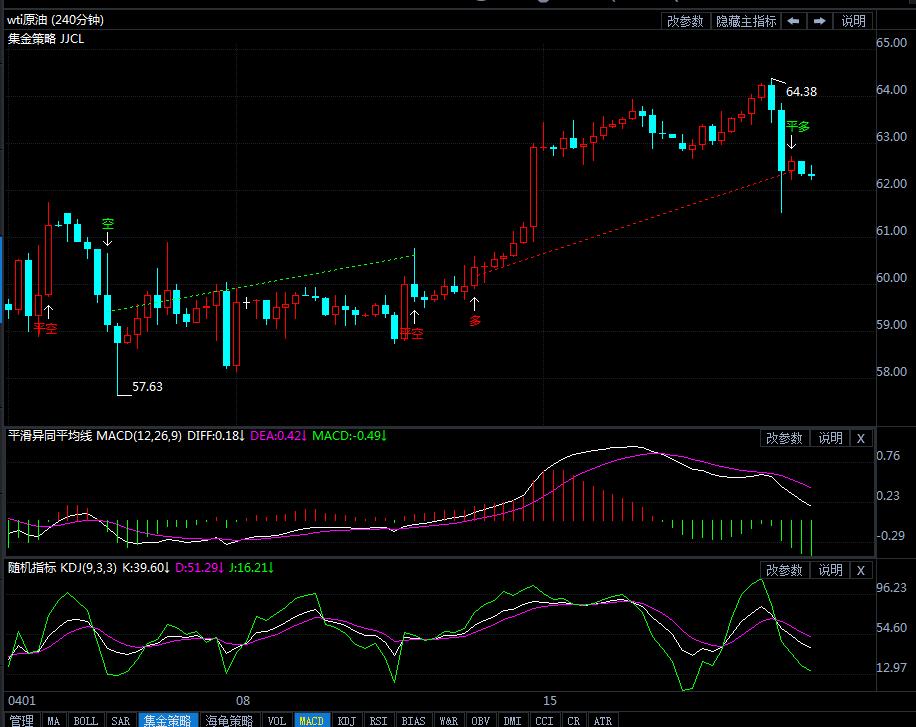Open 说明 for the main chart

click(853, 21)
